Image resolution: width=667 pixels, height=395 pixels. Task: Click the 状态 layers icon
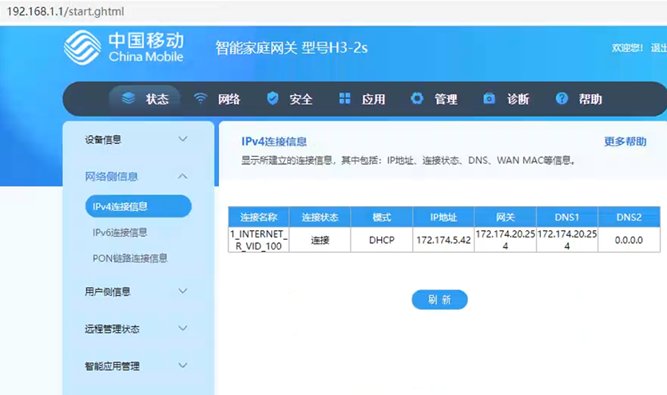128,98
